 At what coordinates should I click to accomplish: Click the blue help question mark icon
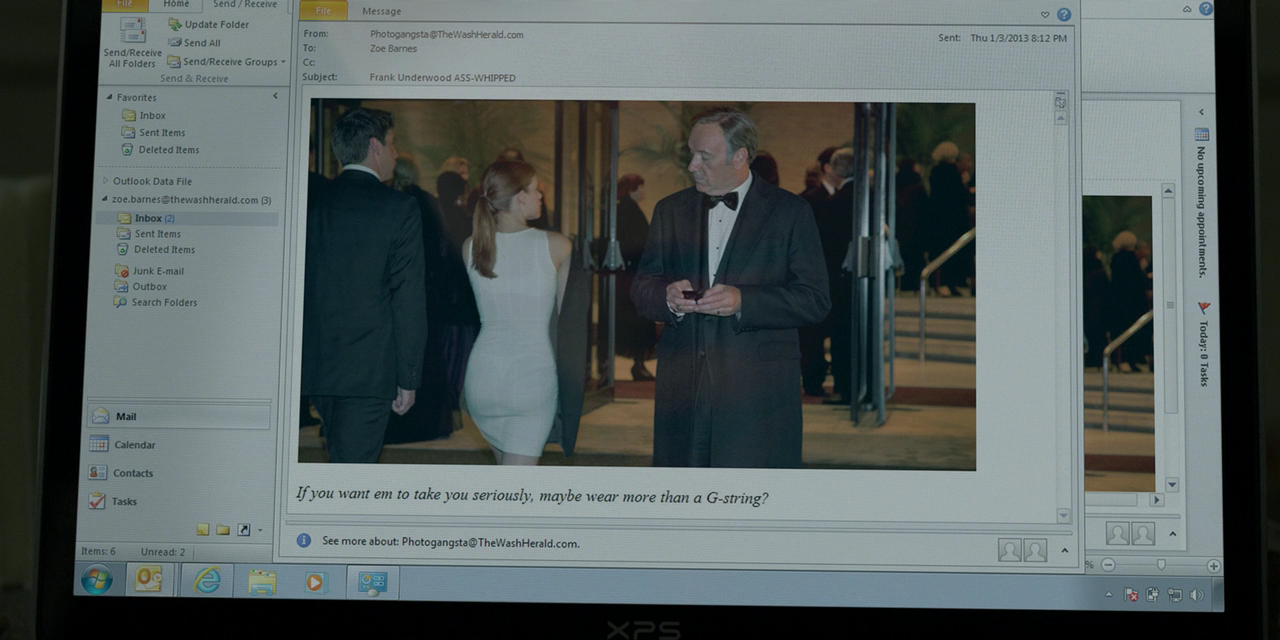pyautogui.click(x=1064, y=14)
